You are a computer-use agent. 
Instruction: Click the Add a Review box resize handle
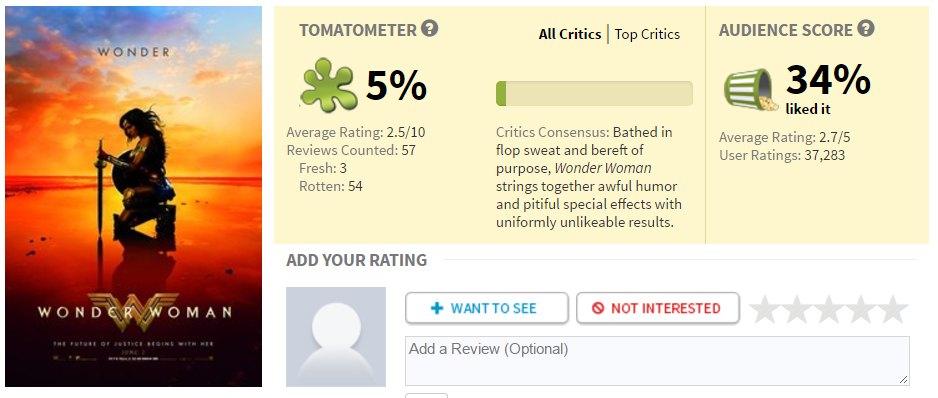pyautogui.click(x=903, y=379)
